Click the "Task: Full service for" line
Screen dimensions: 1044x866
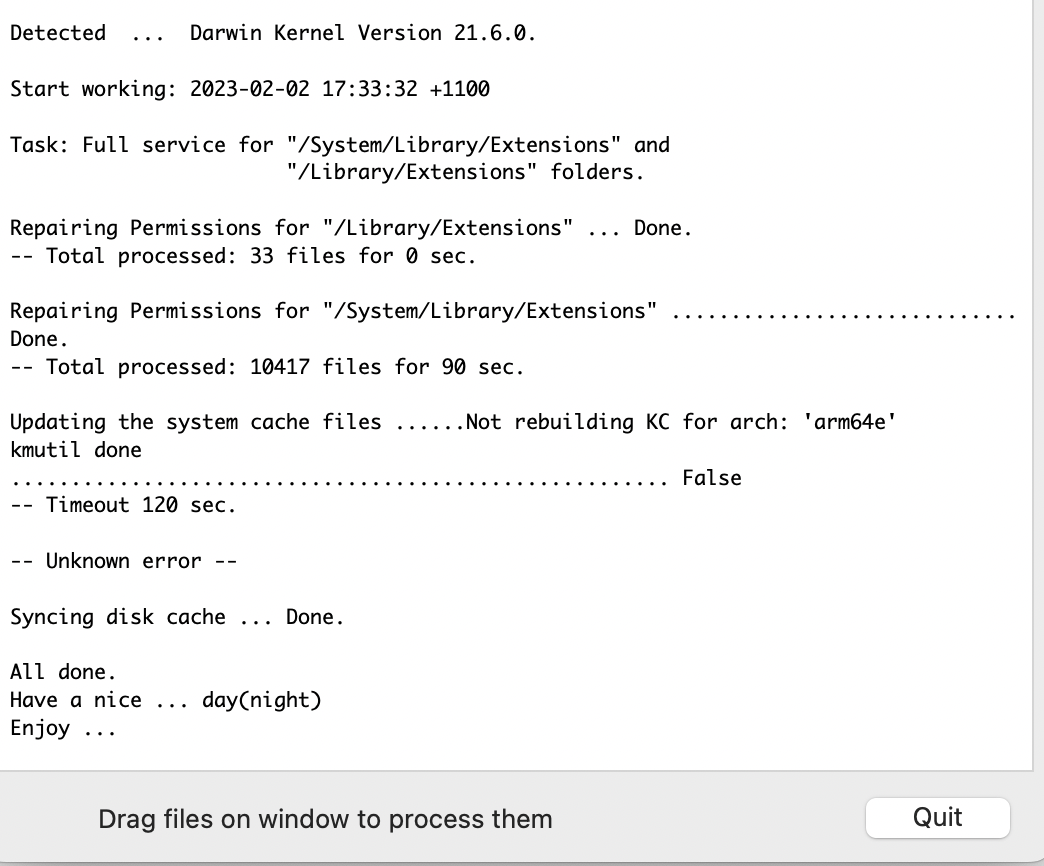coord(340,145)
